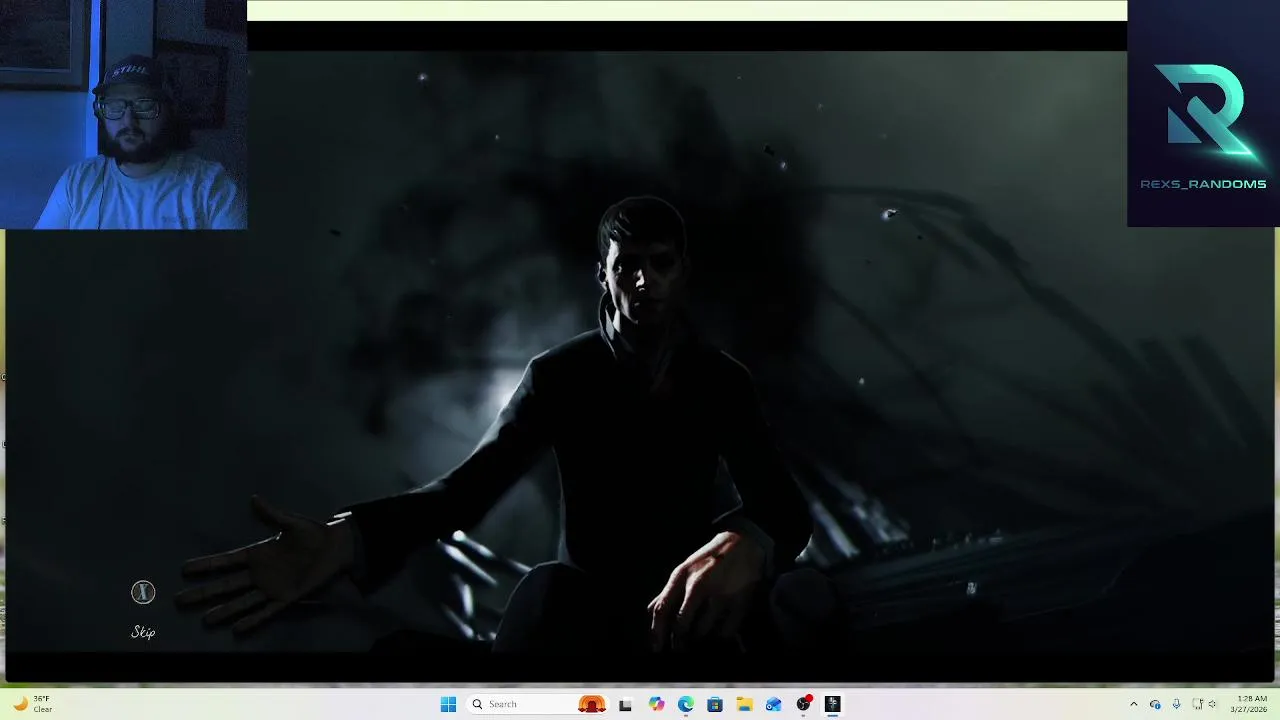Focus the taskbar Search box
The height and width of the screenshot is (720, 1280).
[538, 704]
